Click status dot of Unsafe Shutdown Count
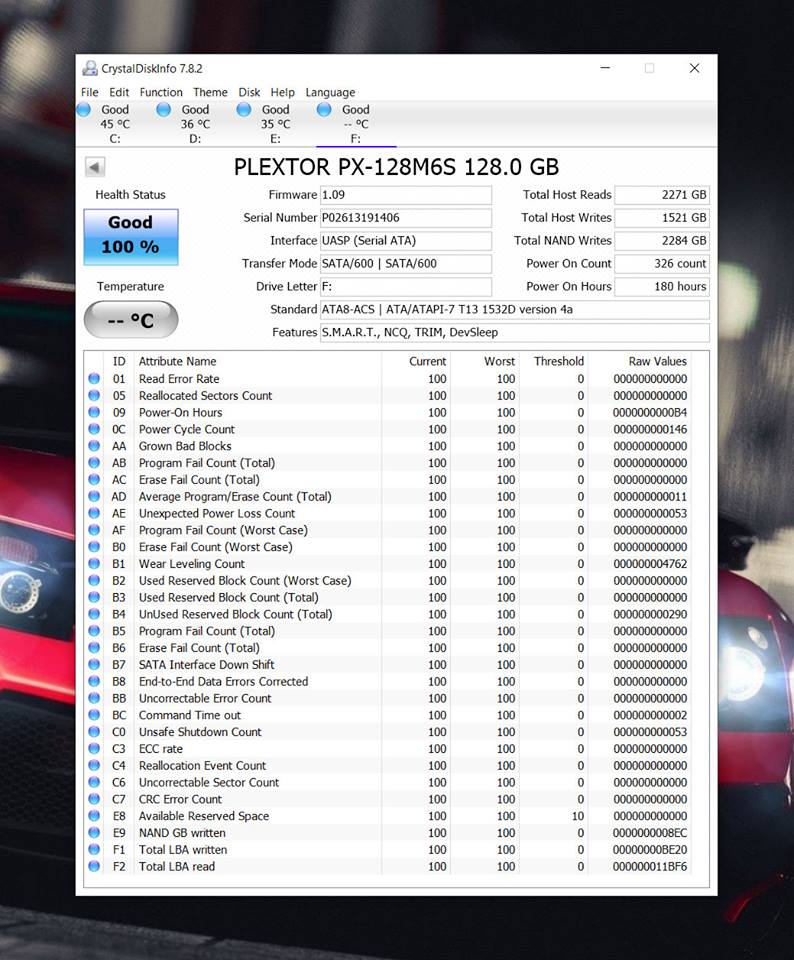 point(94,732)
